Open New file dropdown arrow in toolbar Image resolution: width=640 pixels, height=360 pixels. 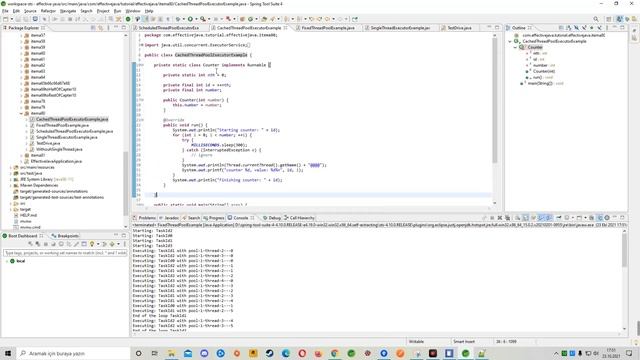point(11,19)
